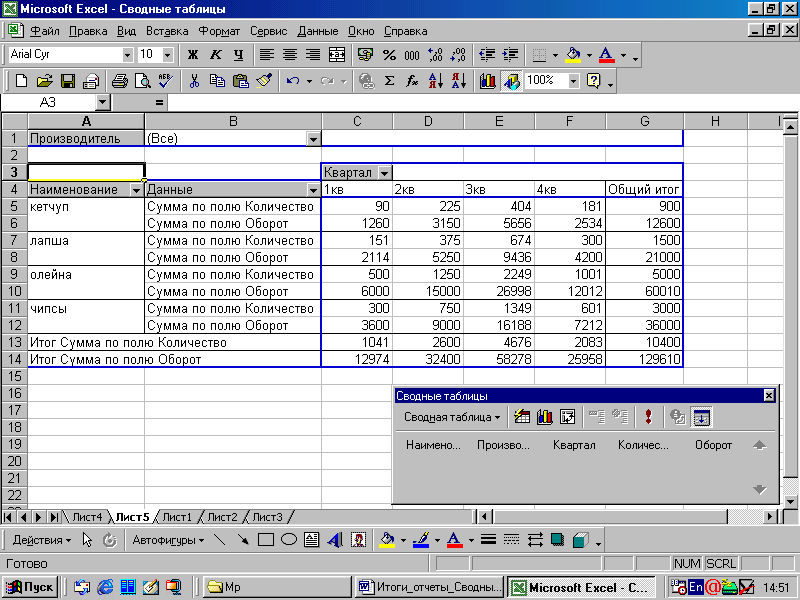Toggle the display fields button in pivot toolbar
The width and height of the screenshot is (800, 600).
pos(701,417)
